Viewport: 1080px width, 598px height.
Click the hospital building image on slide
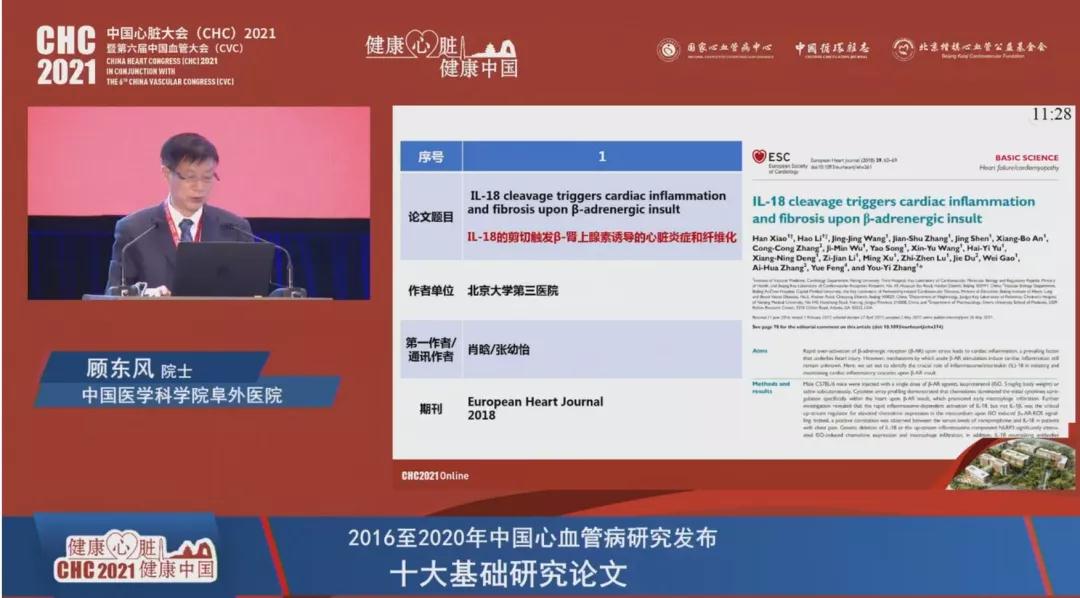(1010, 462)
